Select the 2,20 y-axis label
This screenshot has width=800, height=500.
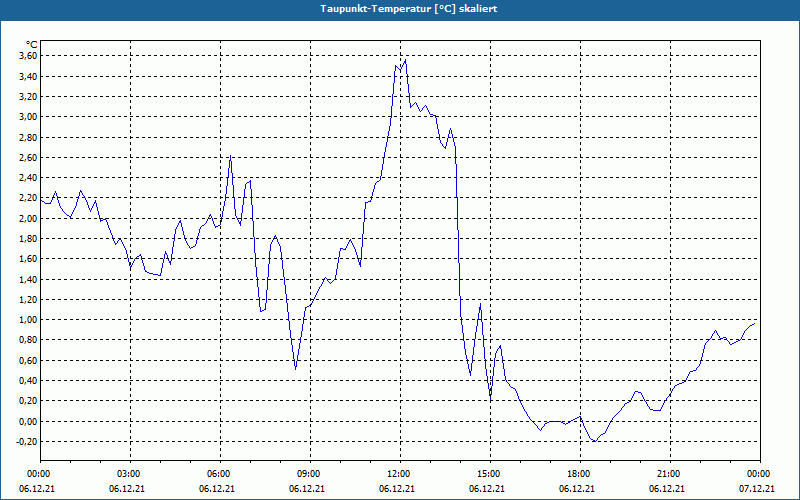click(29, 198)
